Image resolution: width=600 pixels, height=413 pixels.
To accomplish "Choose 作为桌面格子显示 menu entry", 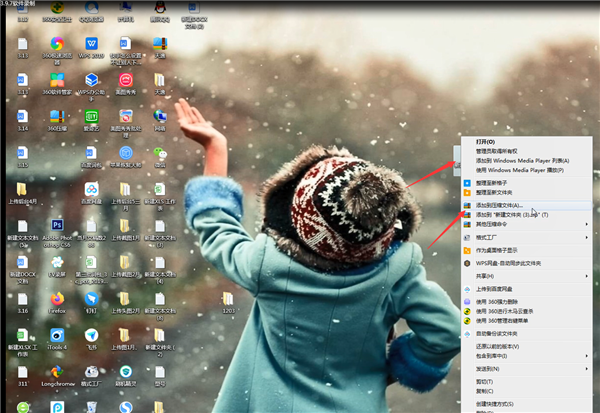I will (527, 250).
